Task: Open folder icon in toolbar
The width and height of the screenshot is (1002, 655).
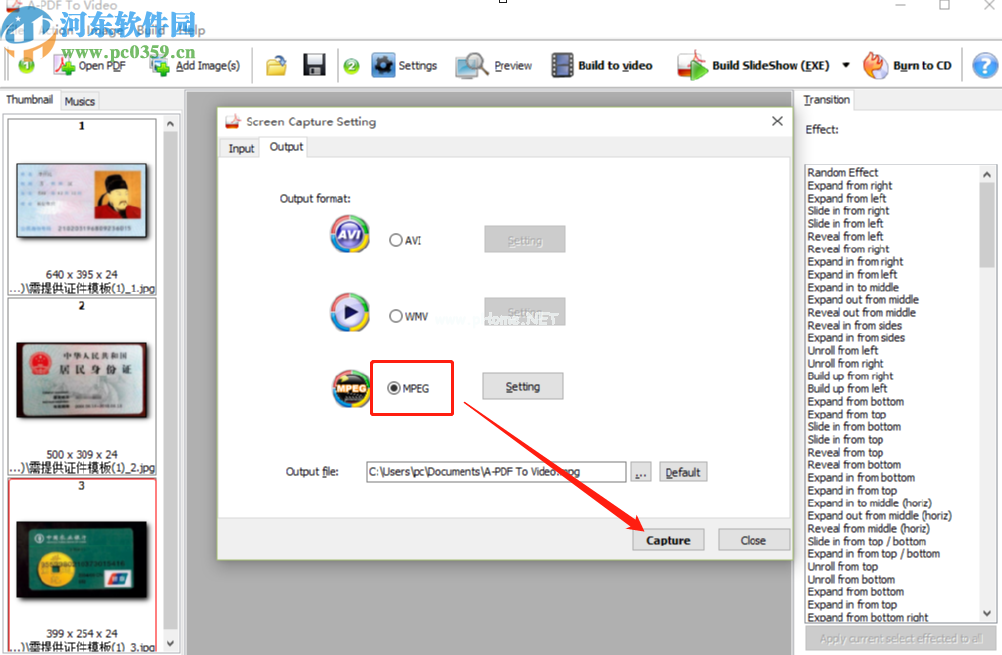Action: 277,66
